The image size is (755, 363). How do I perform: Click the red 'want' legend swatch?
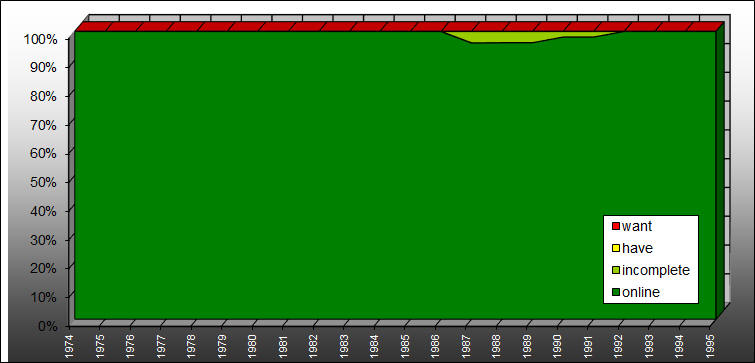615,226
